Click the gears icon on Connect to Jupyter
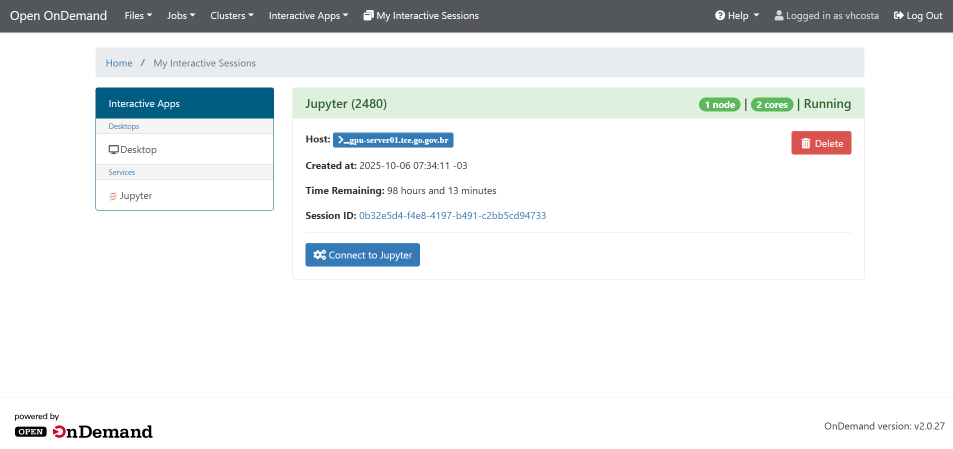This screenshot has width=953, height=449. [319, 255]
